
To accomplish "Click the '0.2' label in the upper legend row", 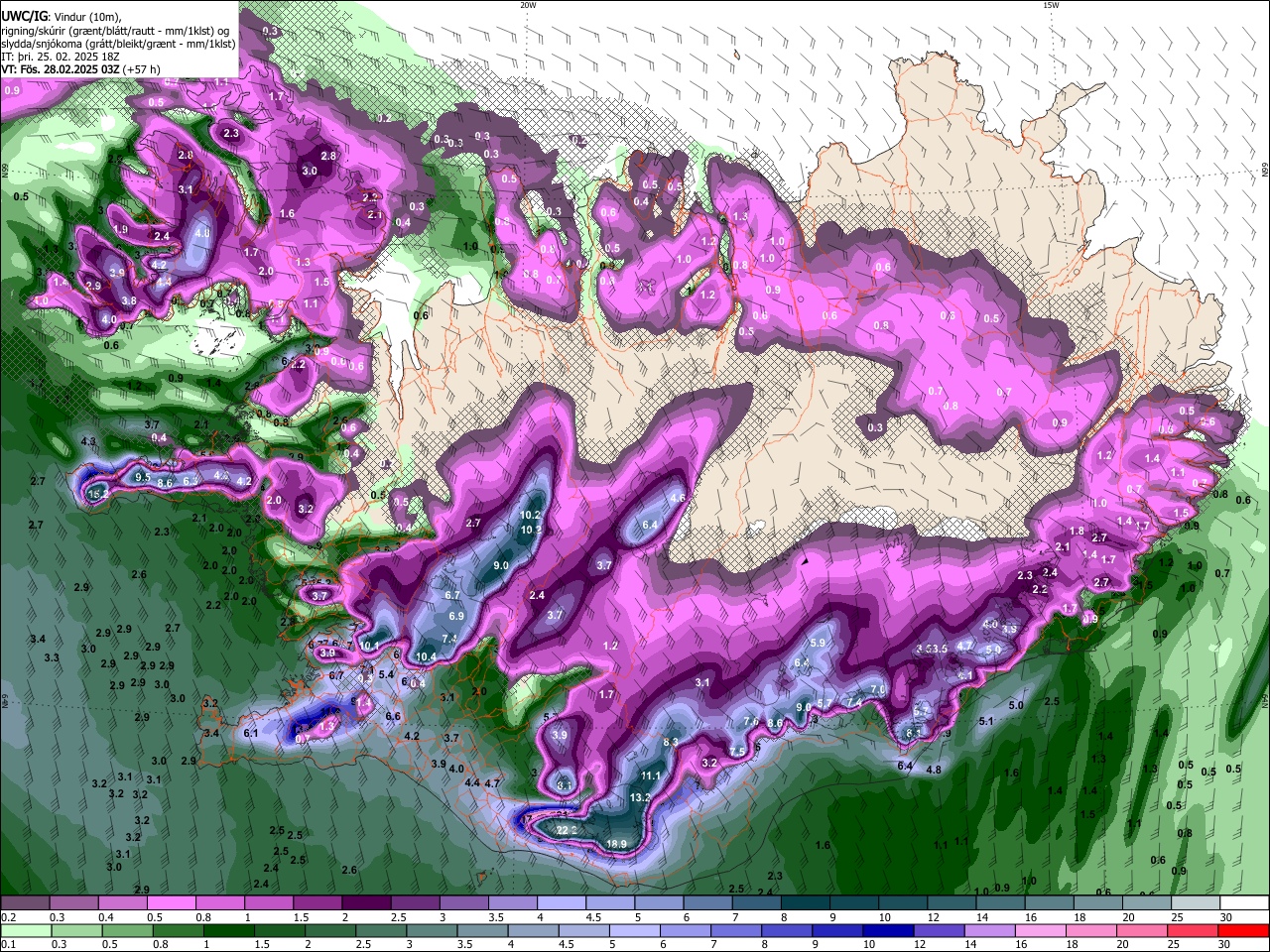I will click(x=9, y=917).
